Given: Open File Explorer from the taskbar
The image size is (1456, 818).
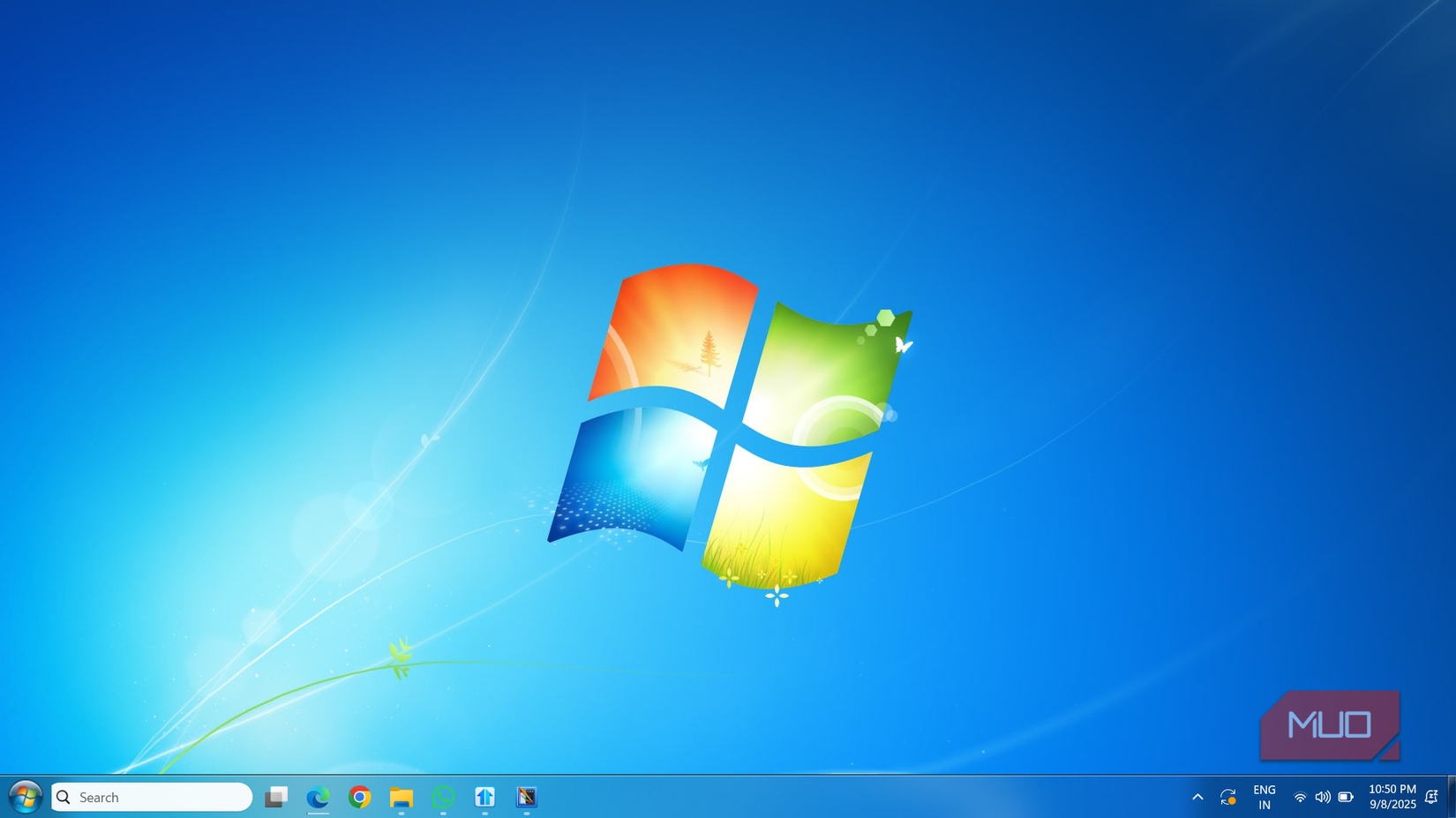Looking at the screenshot, I should (402, 797).
